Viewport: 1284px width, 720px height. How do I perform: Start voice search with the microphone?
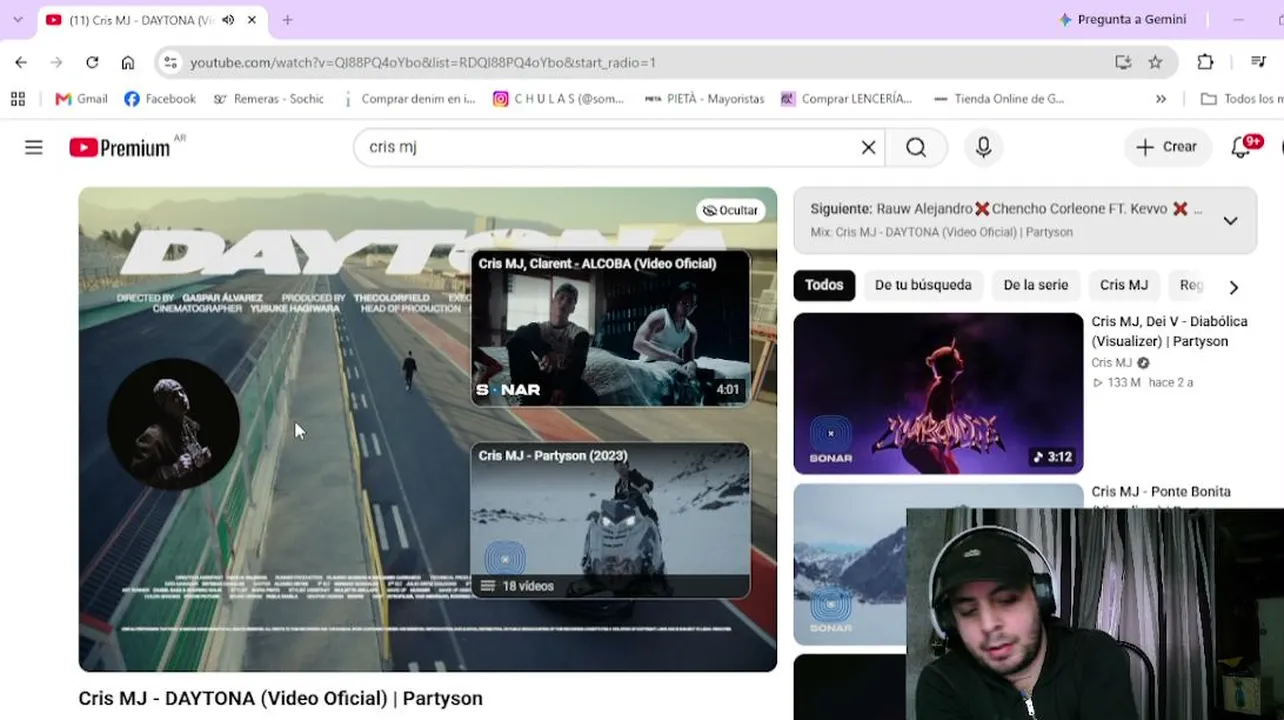pos(983,148)
